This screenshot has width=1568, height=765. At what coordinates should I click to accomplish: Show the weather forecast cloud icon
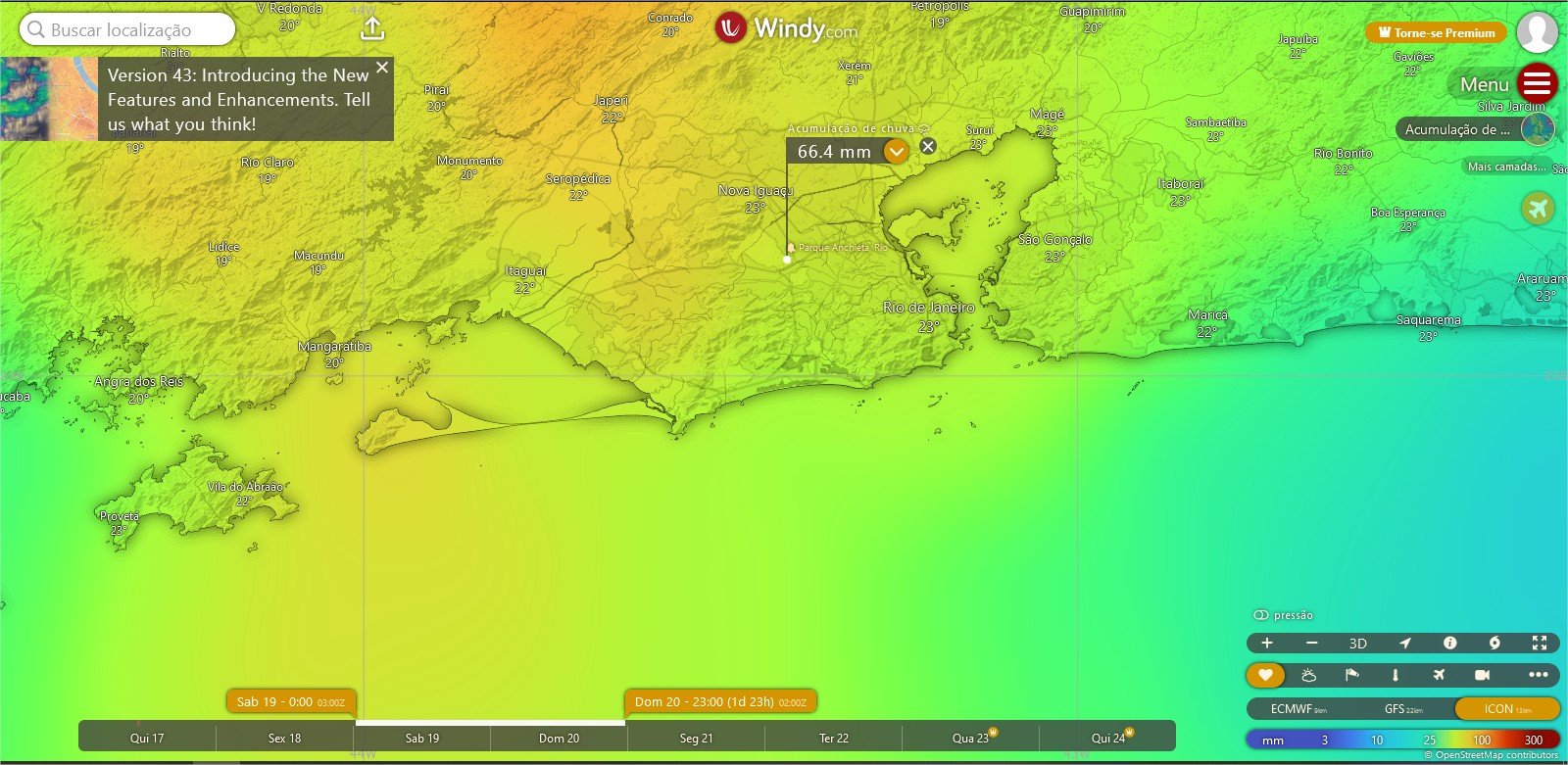coord(1308,675)
